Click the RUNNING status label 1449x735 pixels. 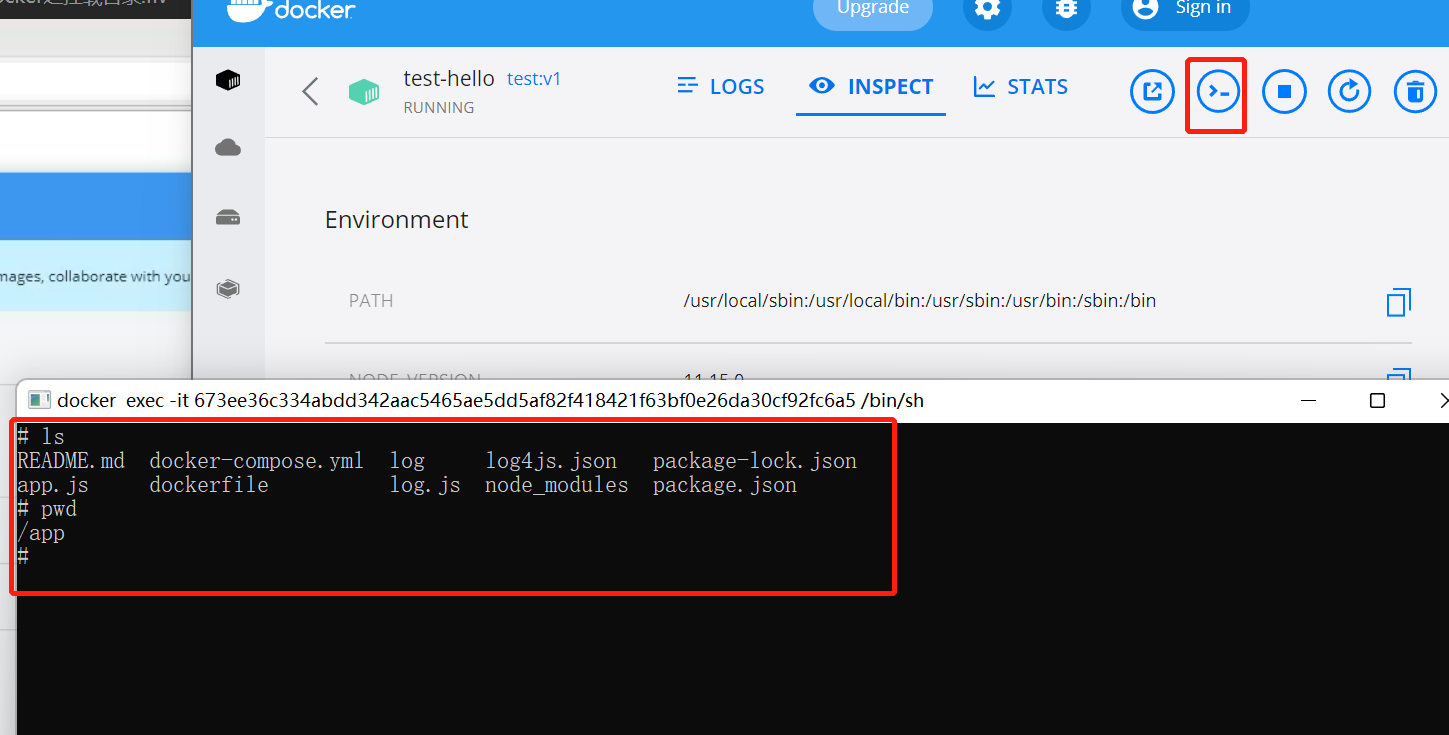pos(438,107)
